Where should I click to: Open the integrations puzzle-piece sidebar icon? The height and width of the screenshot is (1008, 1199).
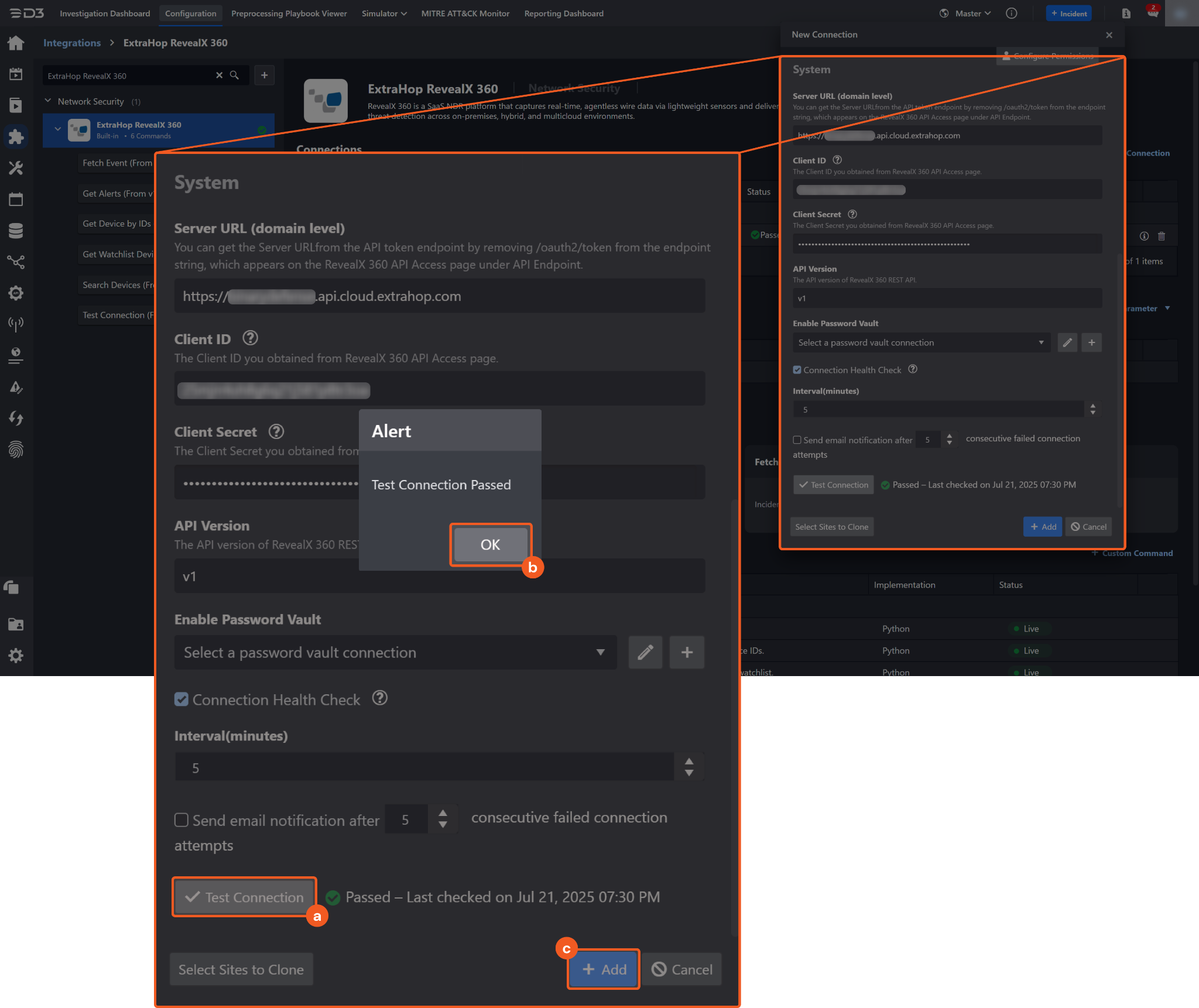coord(16,137)
